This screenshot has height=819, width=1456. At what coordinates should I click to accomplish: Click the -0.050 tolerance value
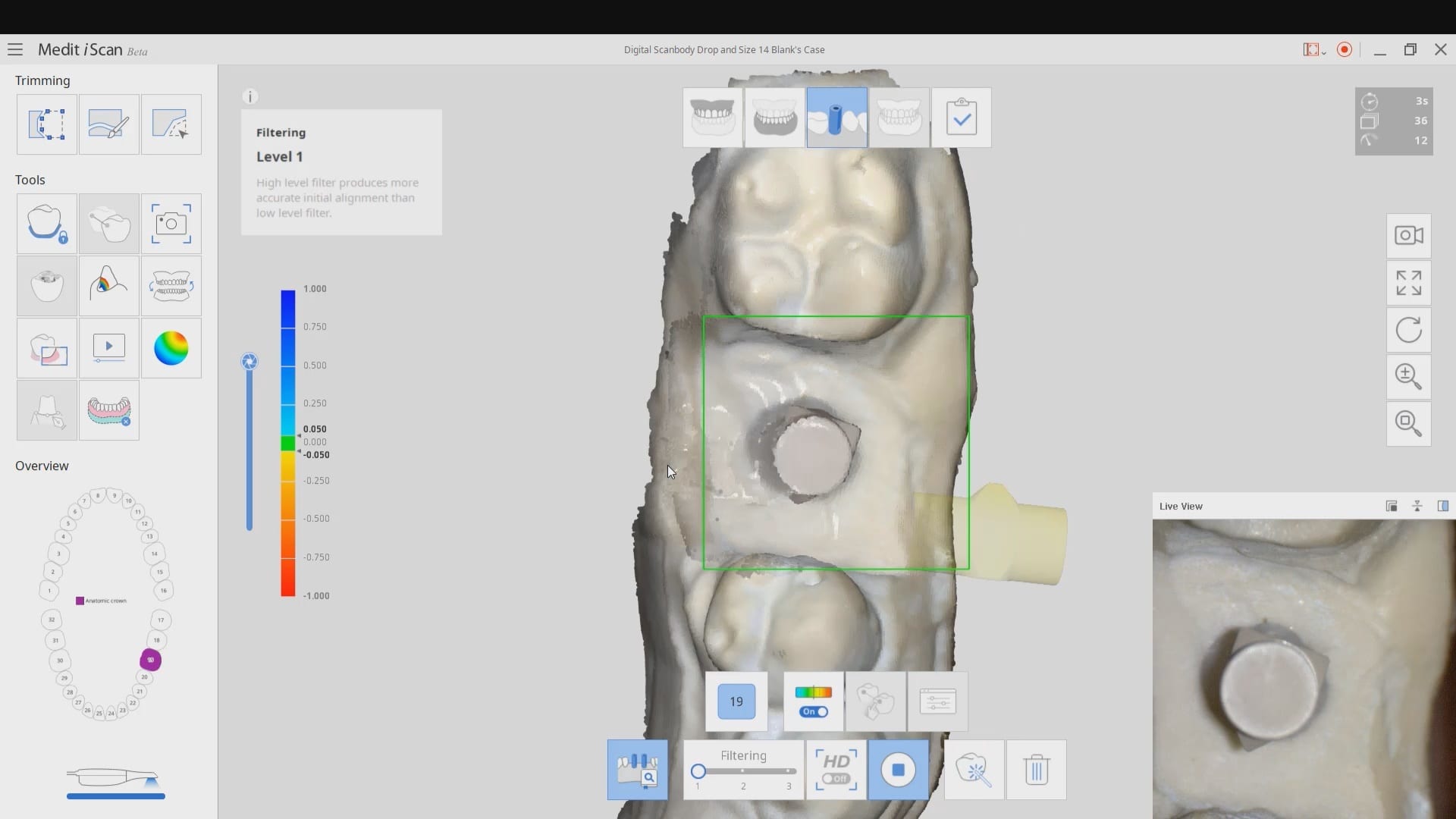click(316, 455)
